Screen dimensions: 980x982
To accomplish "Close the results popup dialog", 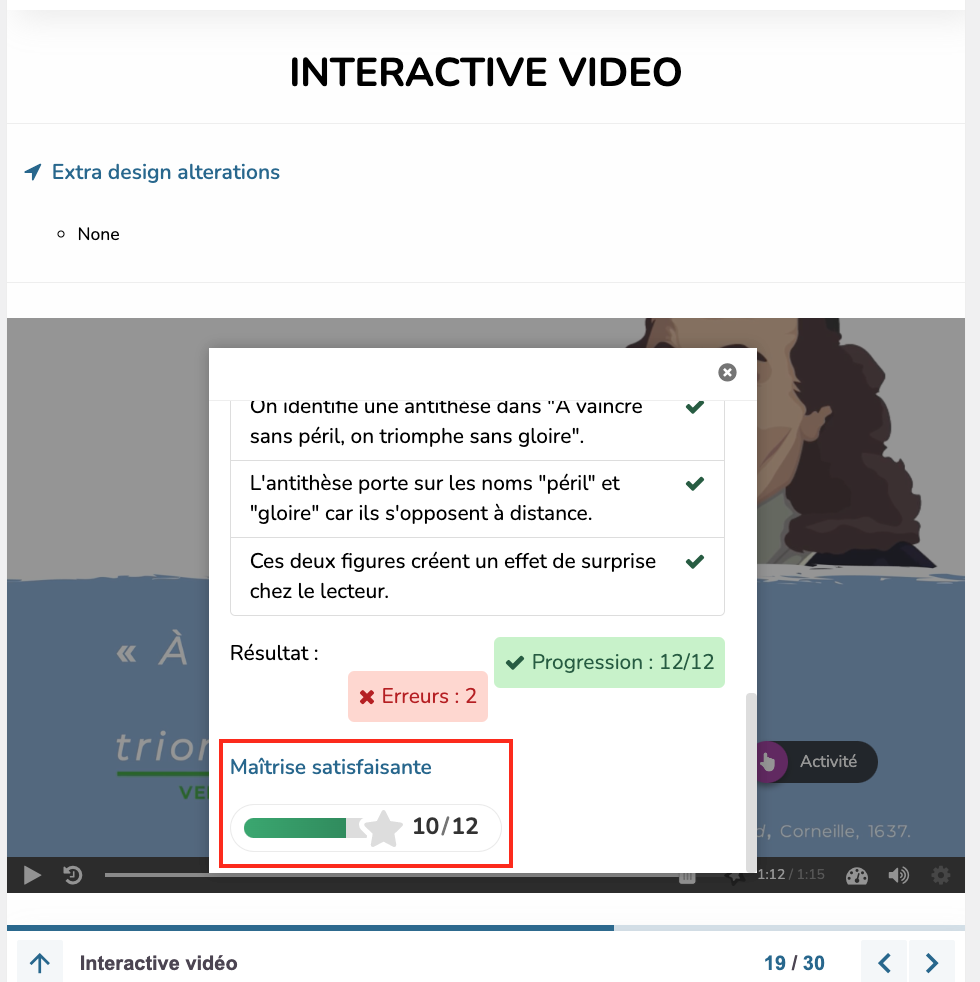I will pyautogui.click(x=726, y=373).
